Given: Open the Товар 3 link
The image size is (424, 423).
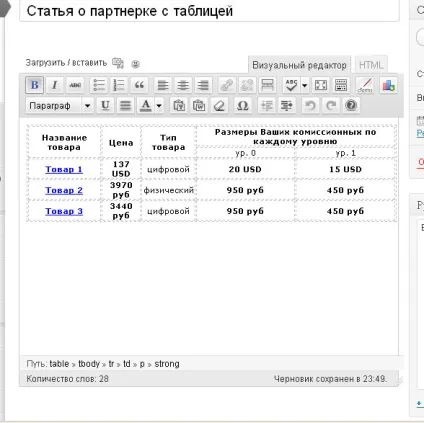Looking at the screenshot, I should [x=64, y=211].
